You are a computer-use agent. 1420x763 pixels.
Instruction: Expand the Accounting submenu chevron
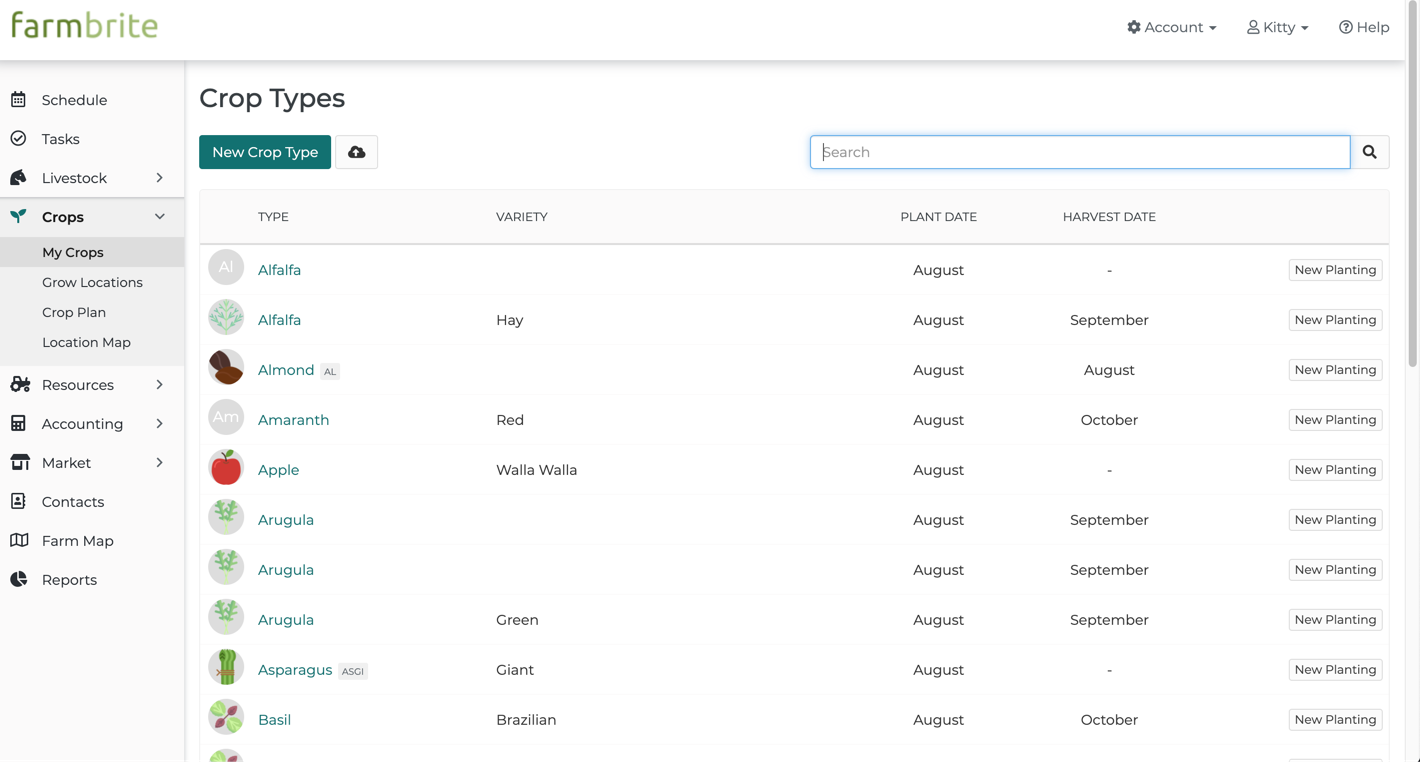160,424
